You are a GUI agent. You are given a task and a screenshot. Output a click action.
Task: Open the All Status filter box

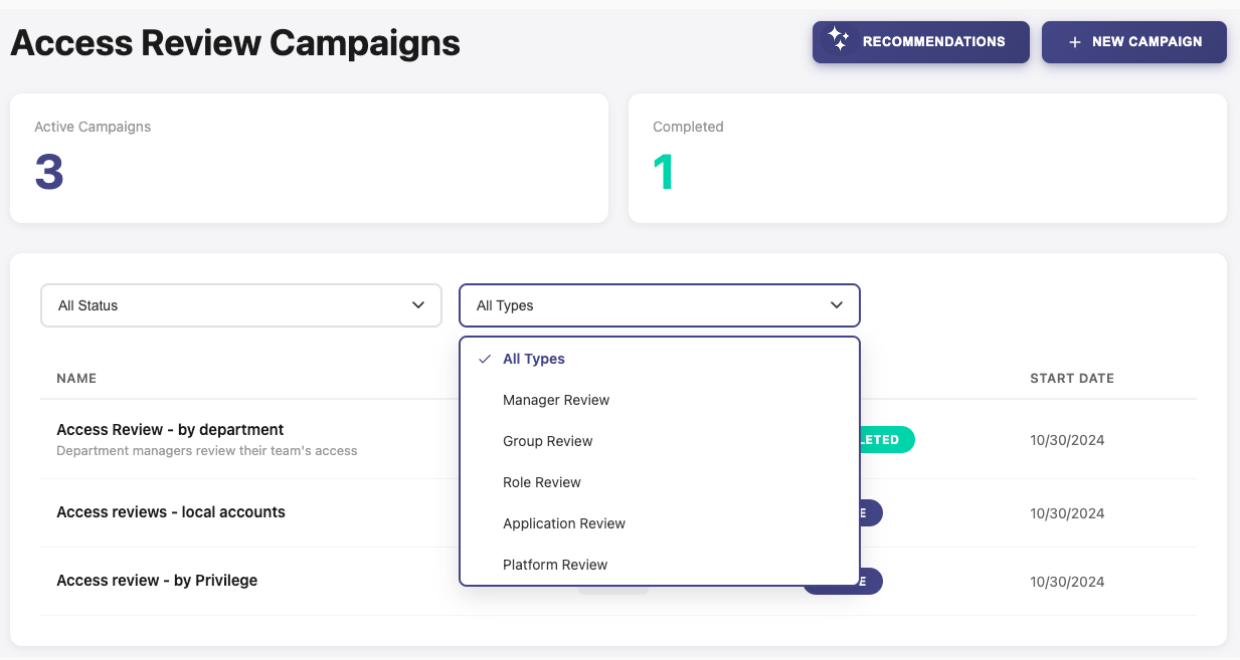pyautogui.click(x=240, y=305)
